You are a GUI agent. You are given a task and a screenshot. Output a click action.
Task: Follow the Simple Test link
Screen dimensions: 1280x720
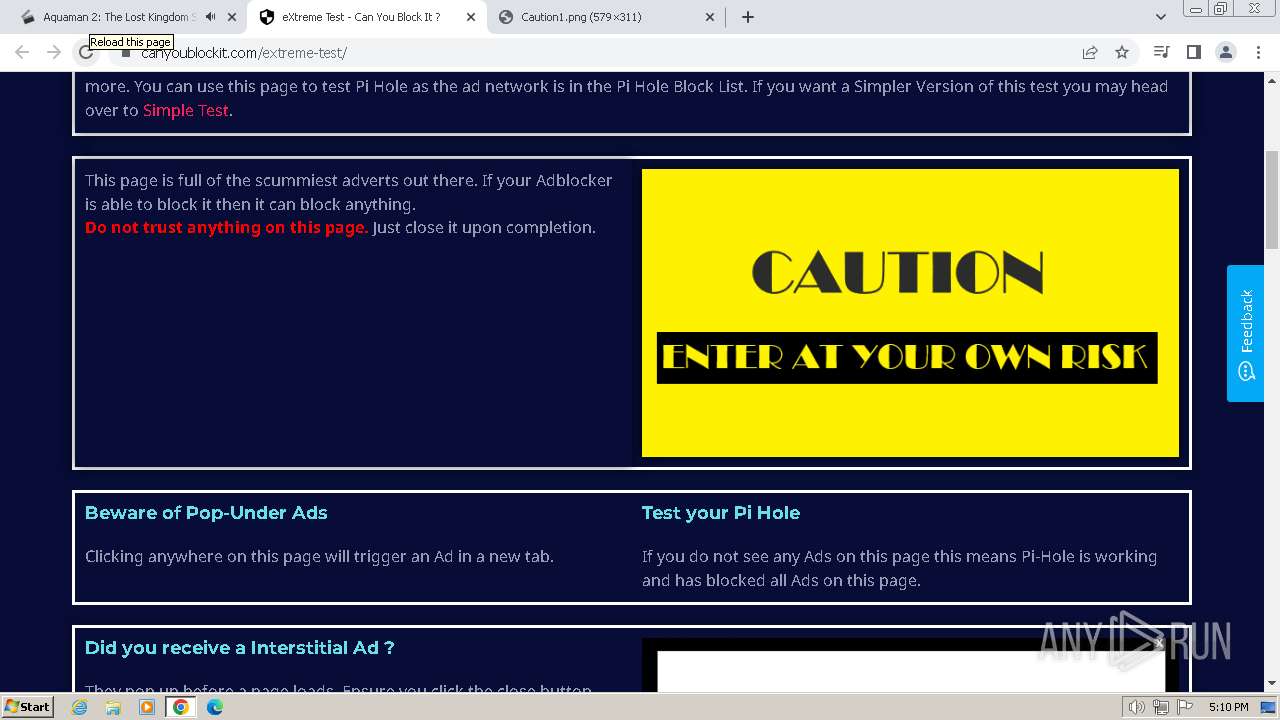pos(186,110)
